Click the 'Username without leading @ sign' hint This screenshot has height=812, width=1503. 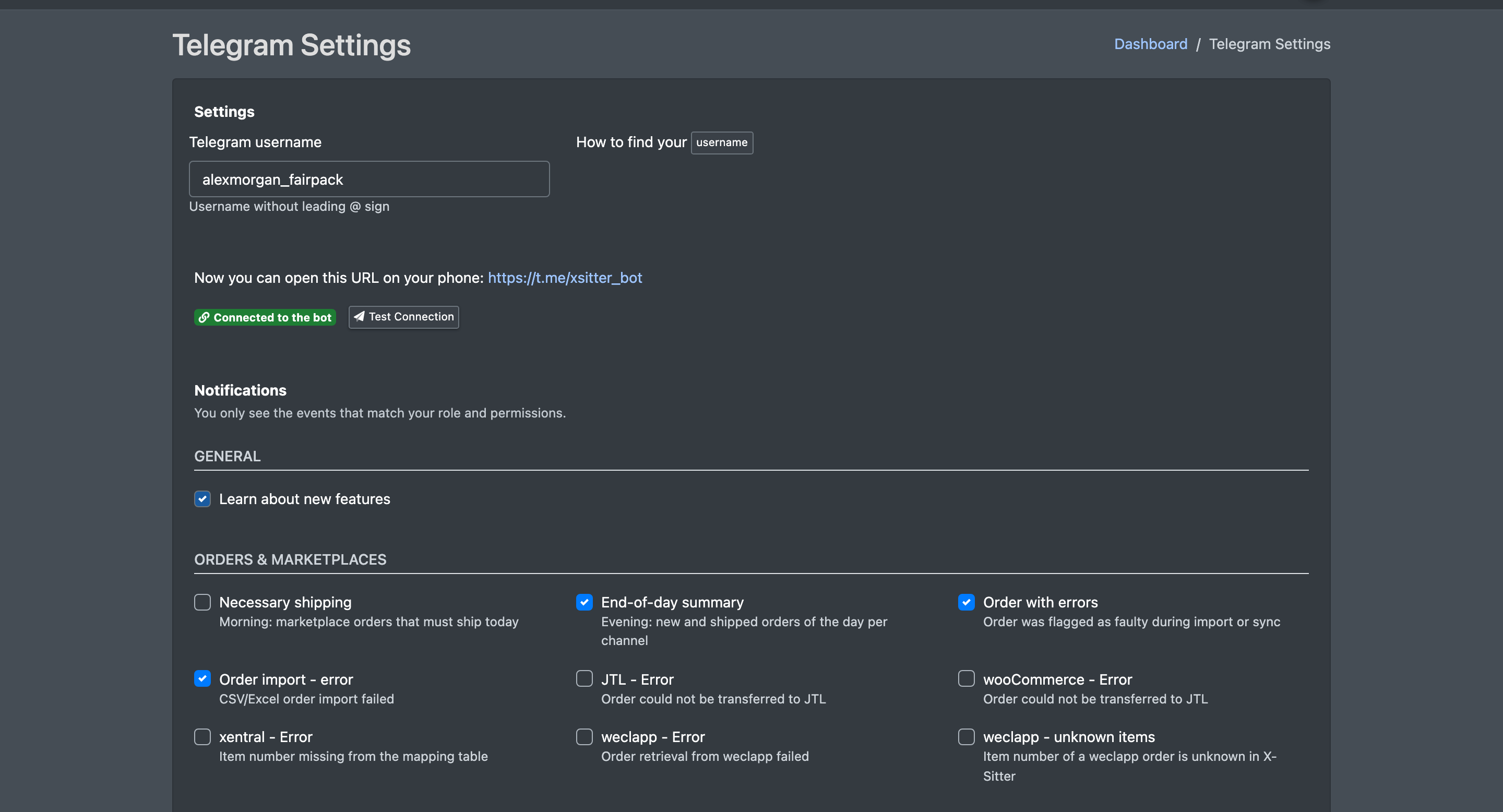(289, 207)
